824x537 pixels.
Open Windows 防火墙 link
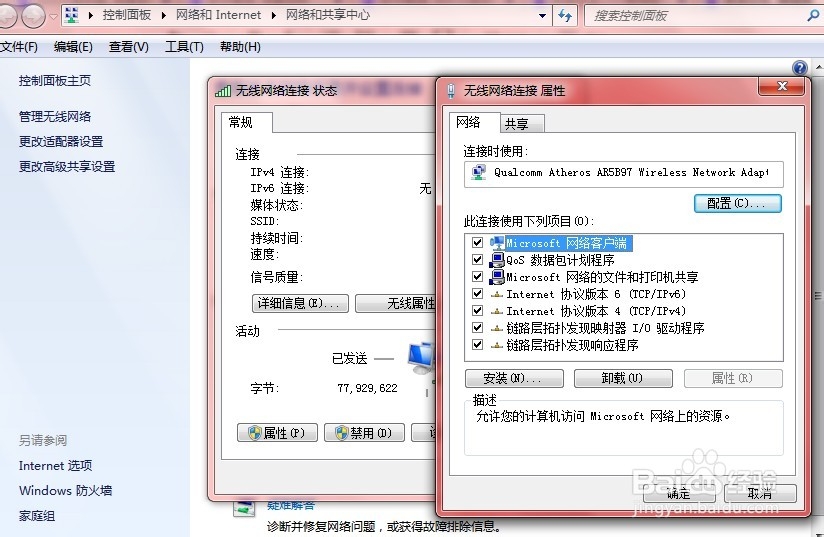(65, 490)
